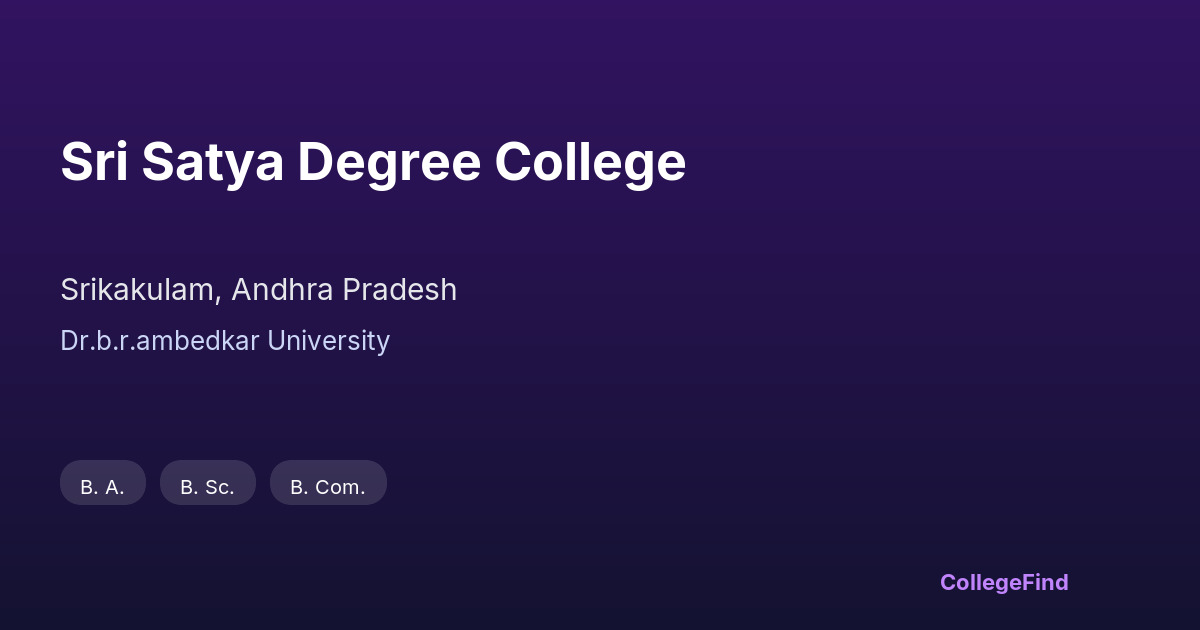This screenshot has height=630, width=1200.
Task: Click the Dr.b.r.ambedkar University link
Action: click(225, 341)
